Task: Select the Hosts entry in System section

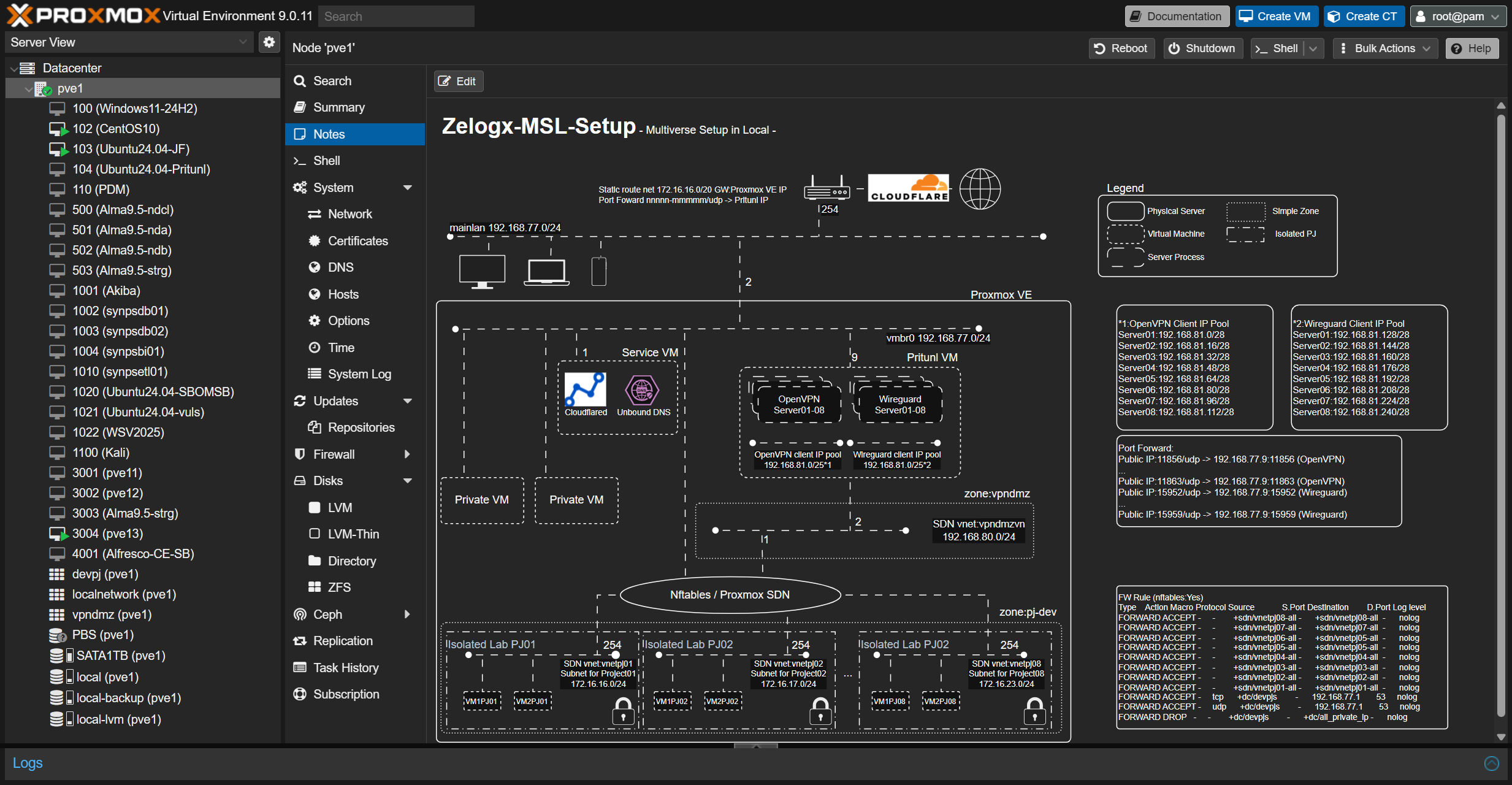Action: 343,294
